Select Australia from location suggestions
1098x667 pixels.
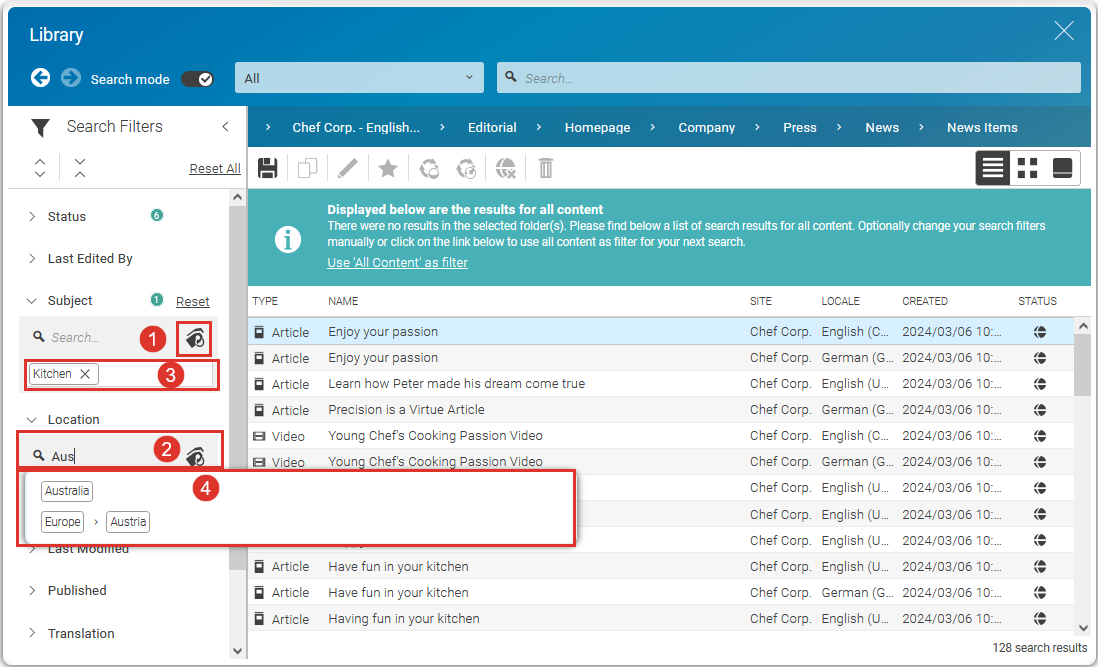point(67,491)
